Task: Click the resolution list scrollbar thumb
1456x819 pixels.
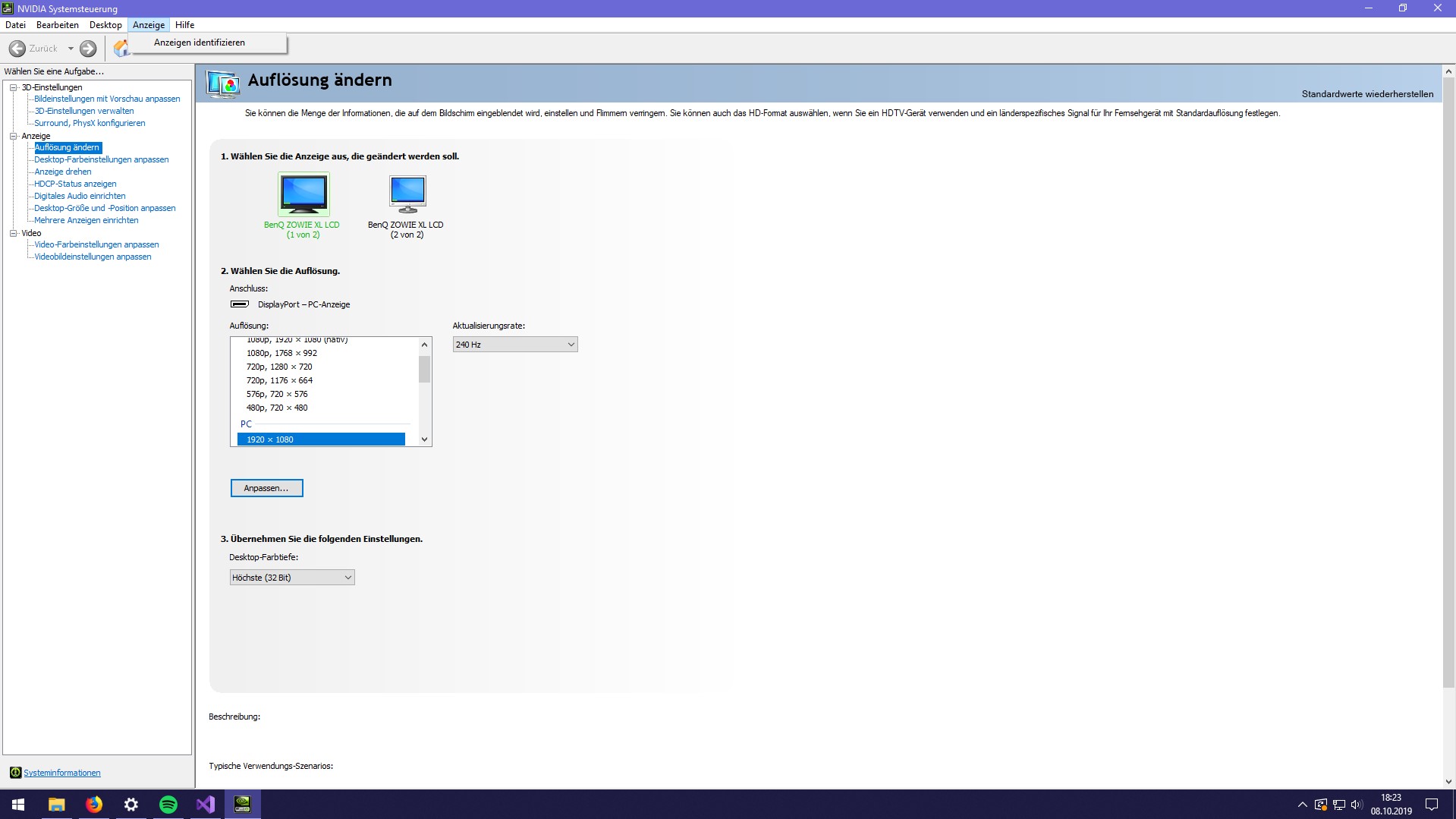Action: click(x=424, y=369)
